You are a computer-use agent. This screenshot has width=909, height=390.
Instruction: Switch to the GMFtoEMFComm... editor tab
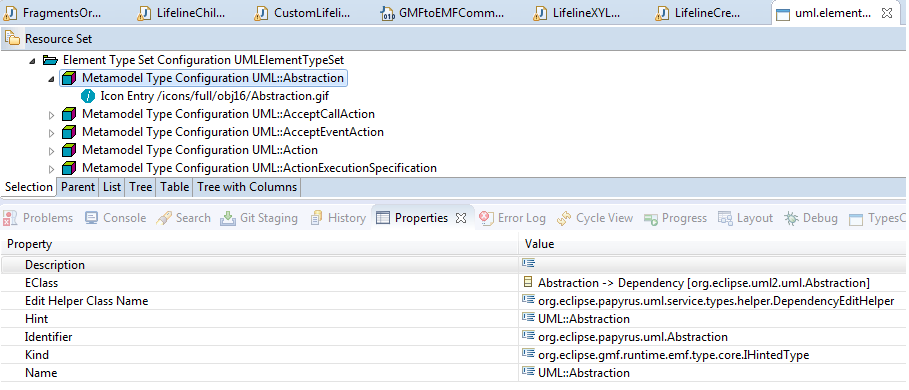pos(443,13)
